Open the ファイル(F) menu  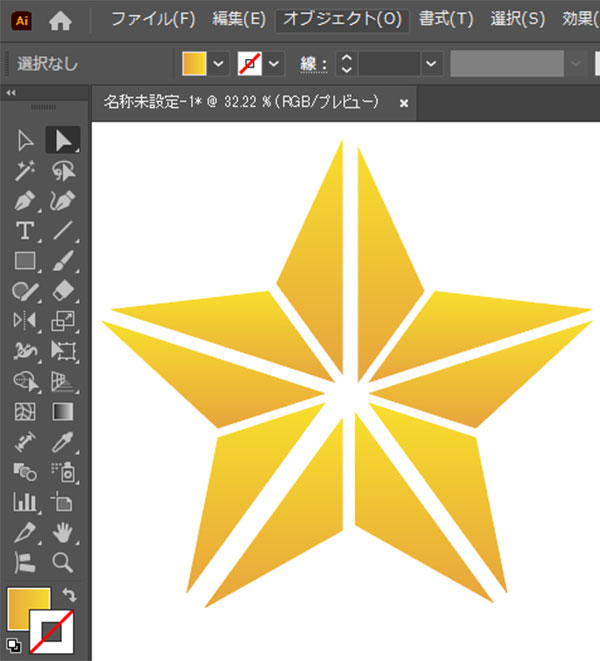pos(154,19)
